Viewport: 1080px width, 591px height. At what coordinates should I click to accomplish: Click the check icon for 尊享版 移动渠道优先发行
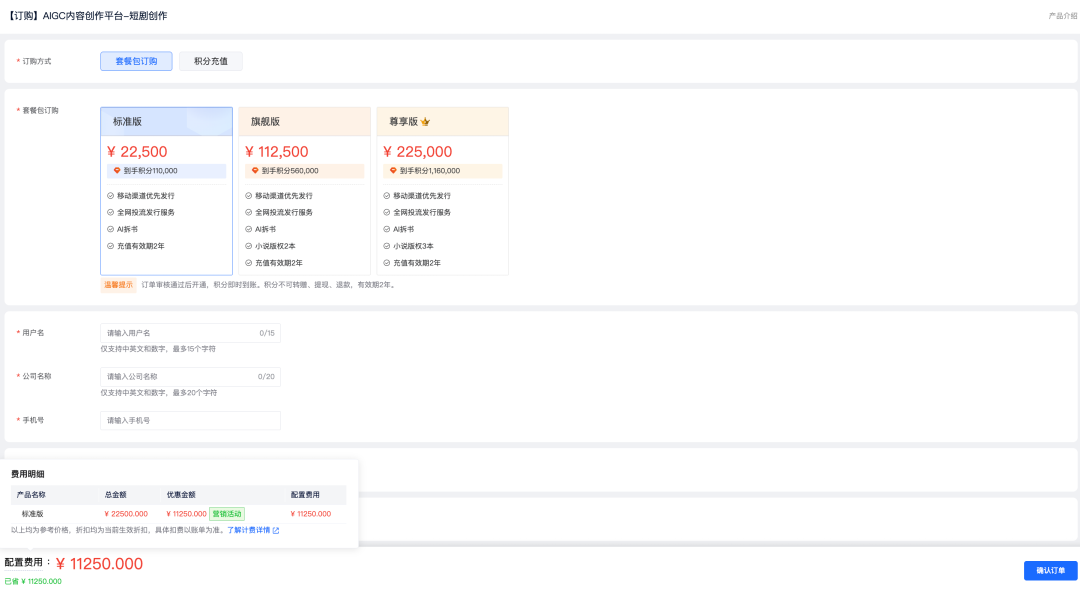386,196
